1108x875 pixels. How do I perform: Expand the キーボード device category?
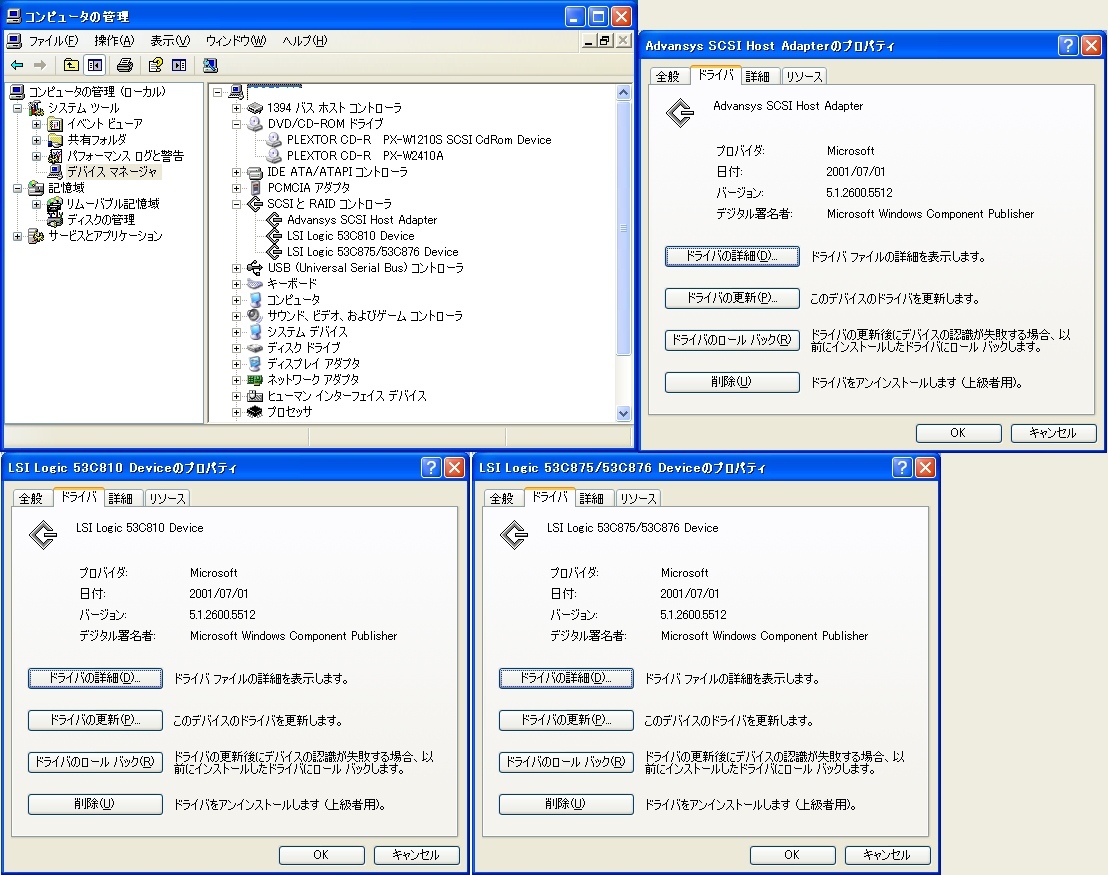click(x=236, y=284)
